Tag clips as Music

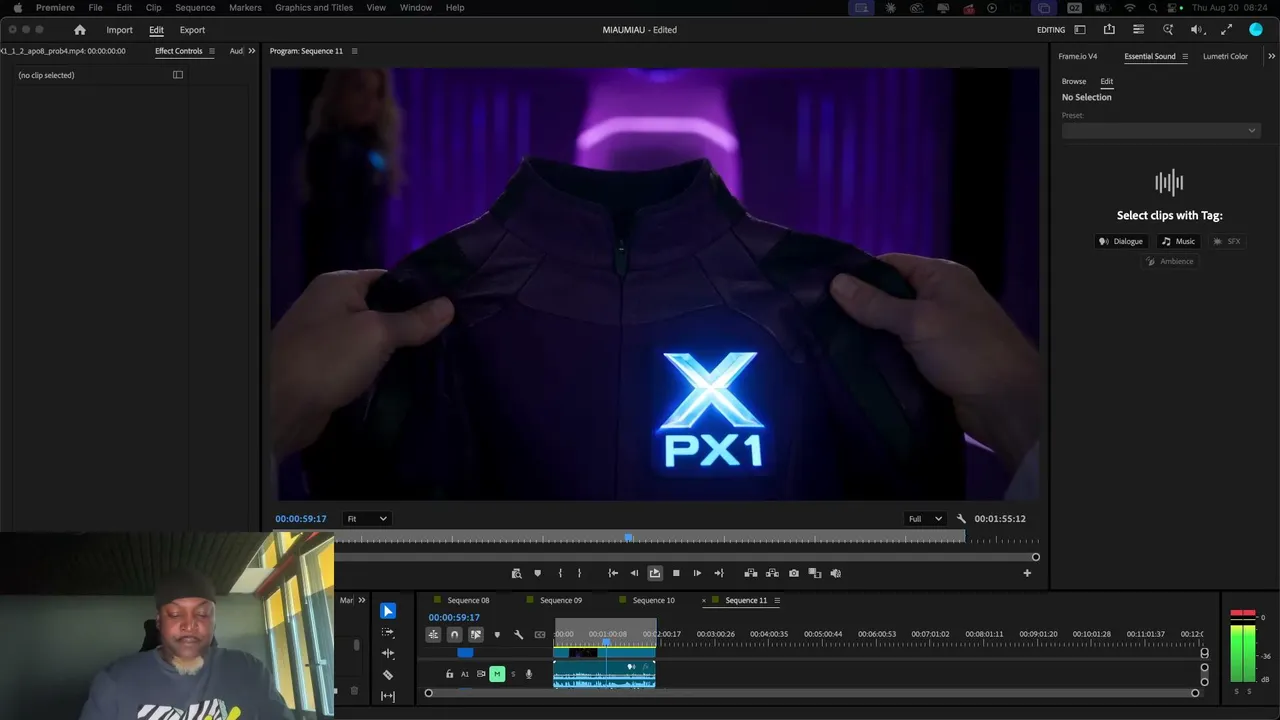(x=1178, y=241)
